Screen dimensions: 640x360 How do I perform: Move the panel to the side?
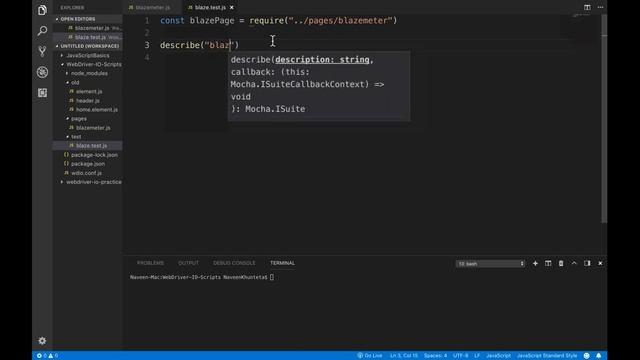(x=587, y=264)
